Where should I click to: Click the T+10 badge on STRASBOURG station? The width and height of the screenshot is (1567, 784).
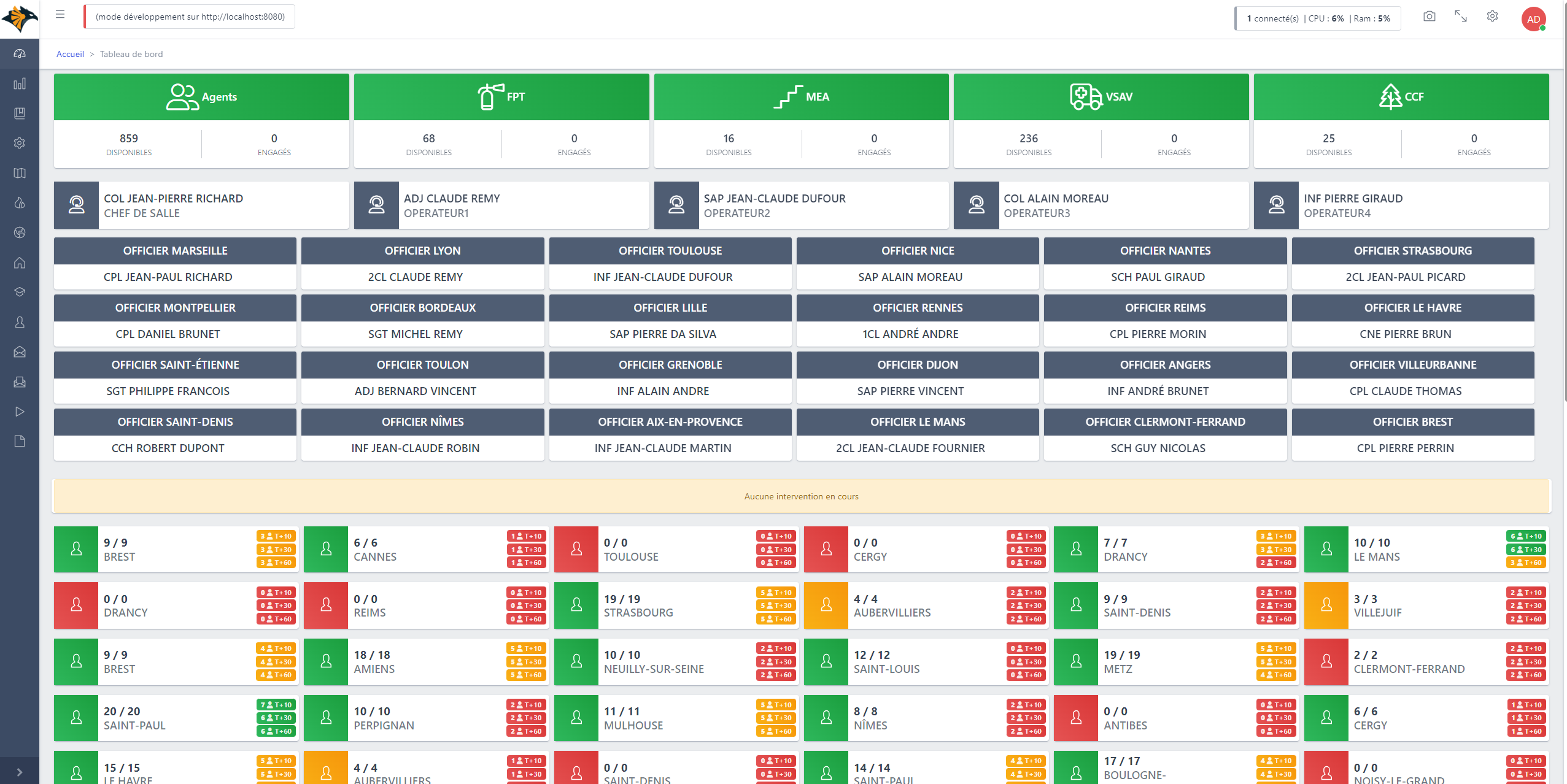(776, 593)
